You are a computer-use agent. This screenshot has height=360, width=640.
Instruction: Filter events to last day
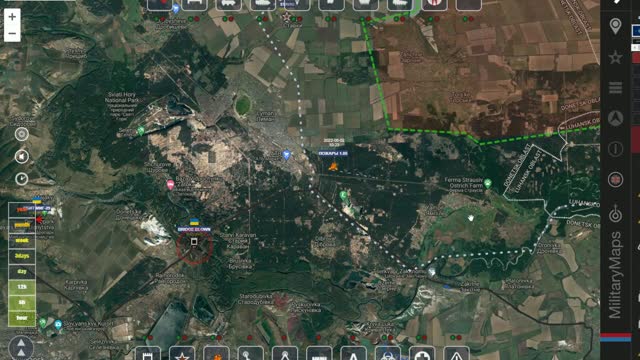[x=22, y=271]
